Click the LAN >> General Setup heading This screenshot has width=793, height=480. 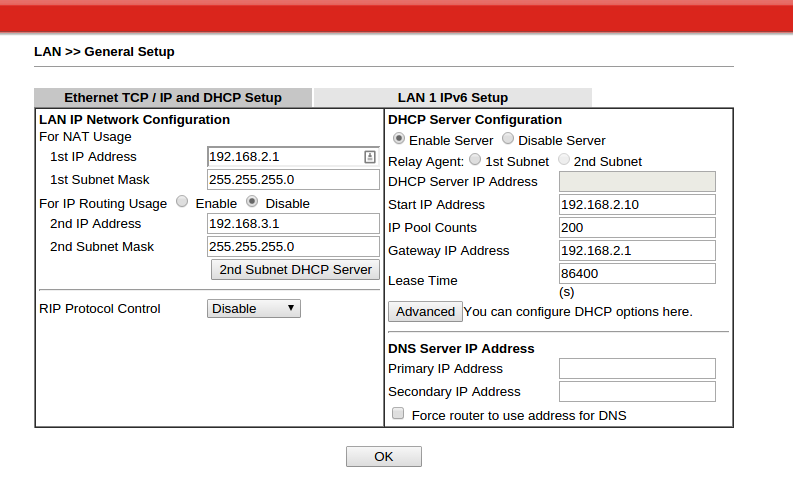tap(104, 52)
